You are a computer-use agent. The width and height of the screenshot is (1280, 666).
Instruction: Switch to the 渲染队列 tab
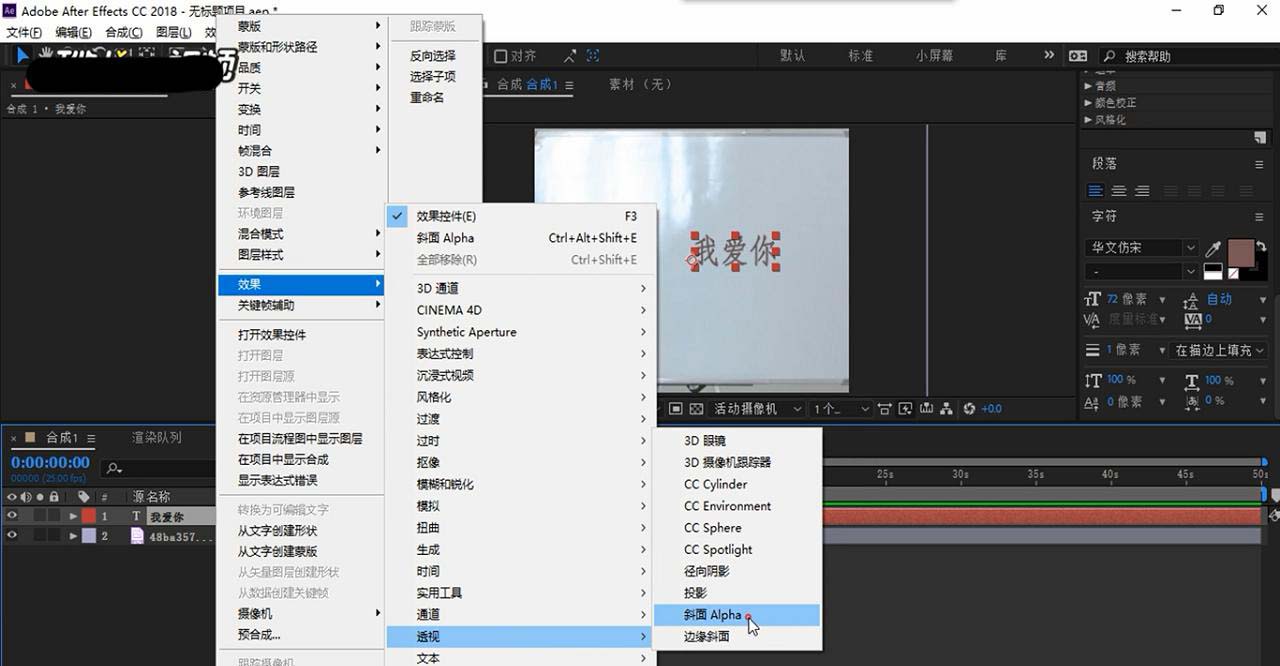(x=156, y=439)
